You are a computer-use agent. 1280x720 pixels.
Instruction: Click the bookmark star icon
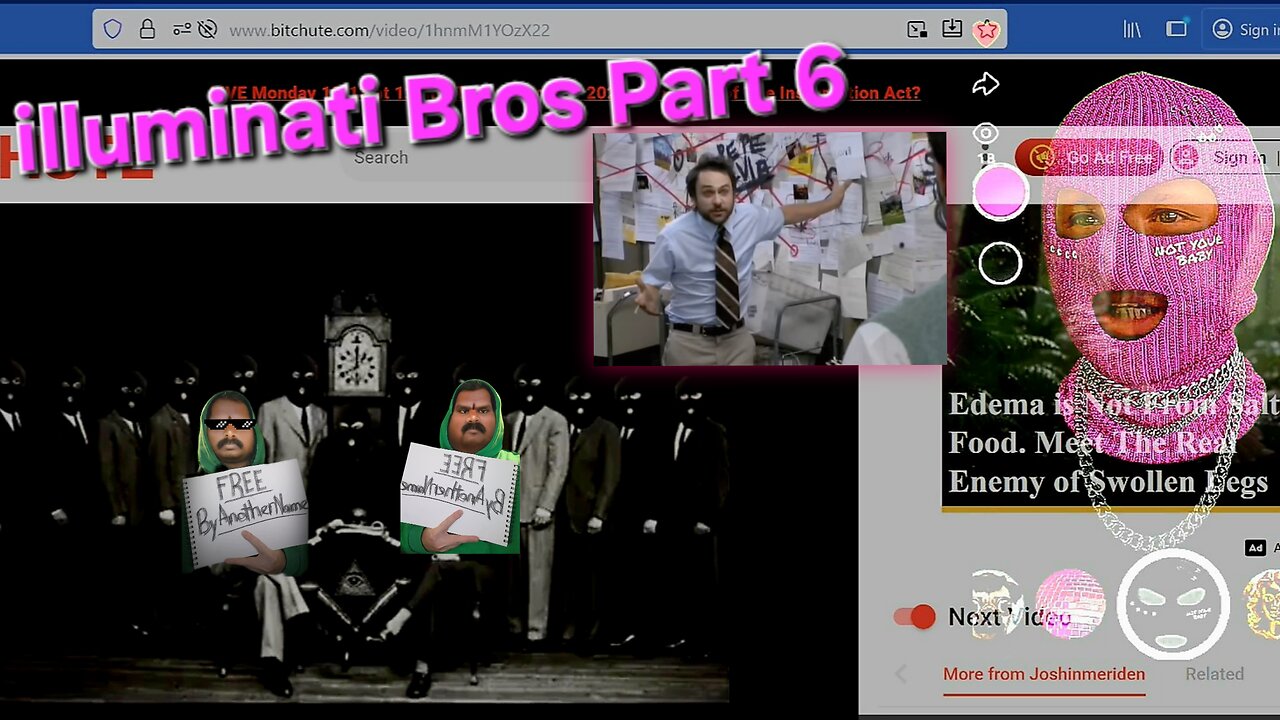987,30
